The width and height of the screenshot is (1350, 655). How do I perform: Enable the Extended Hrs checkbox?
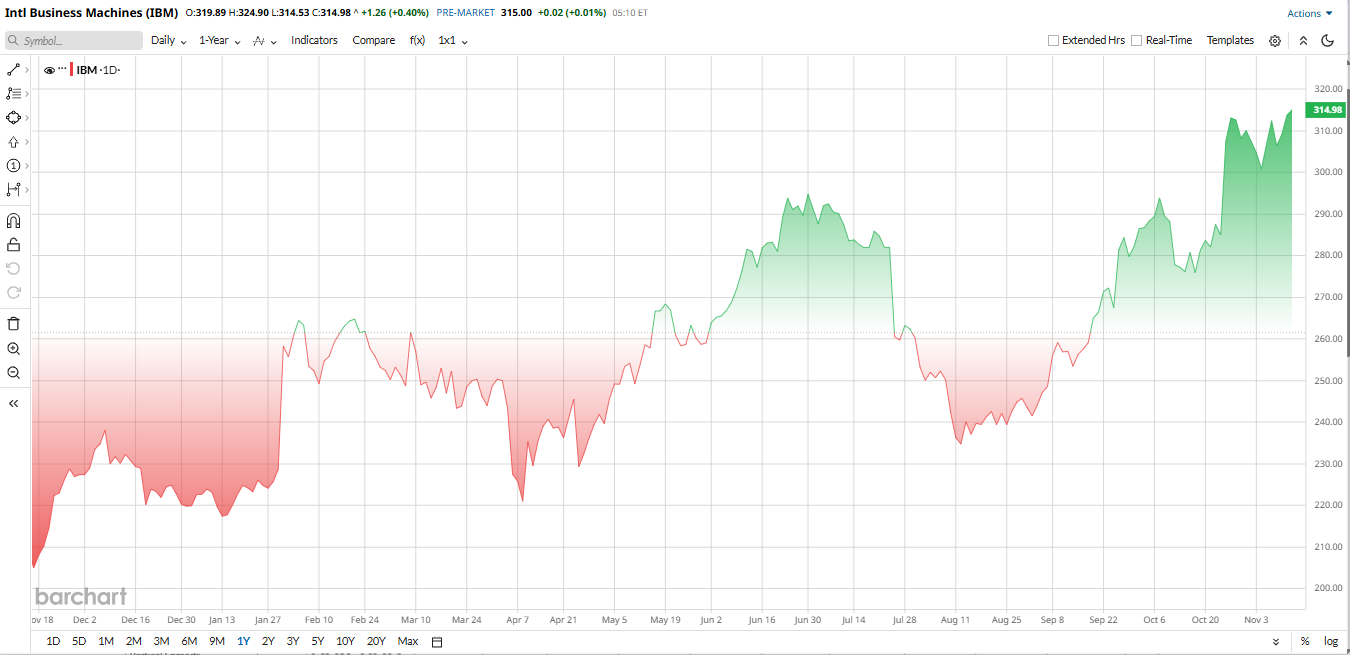click(1053, 41)
